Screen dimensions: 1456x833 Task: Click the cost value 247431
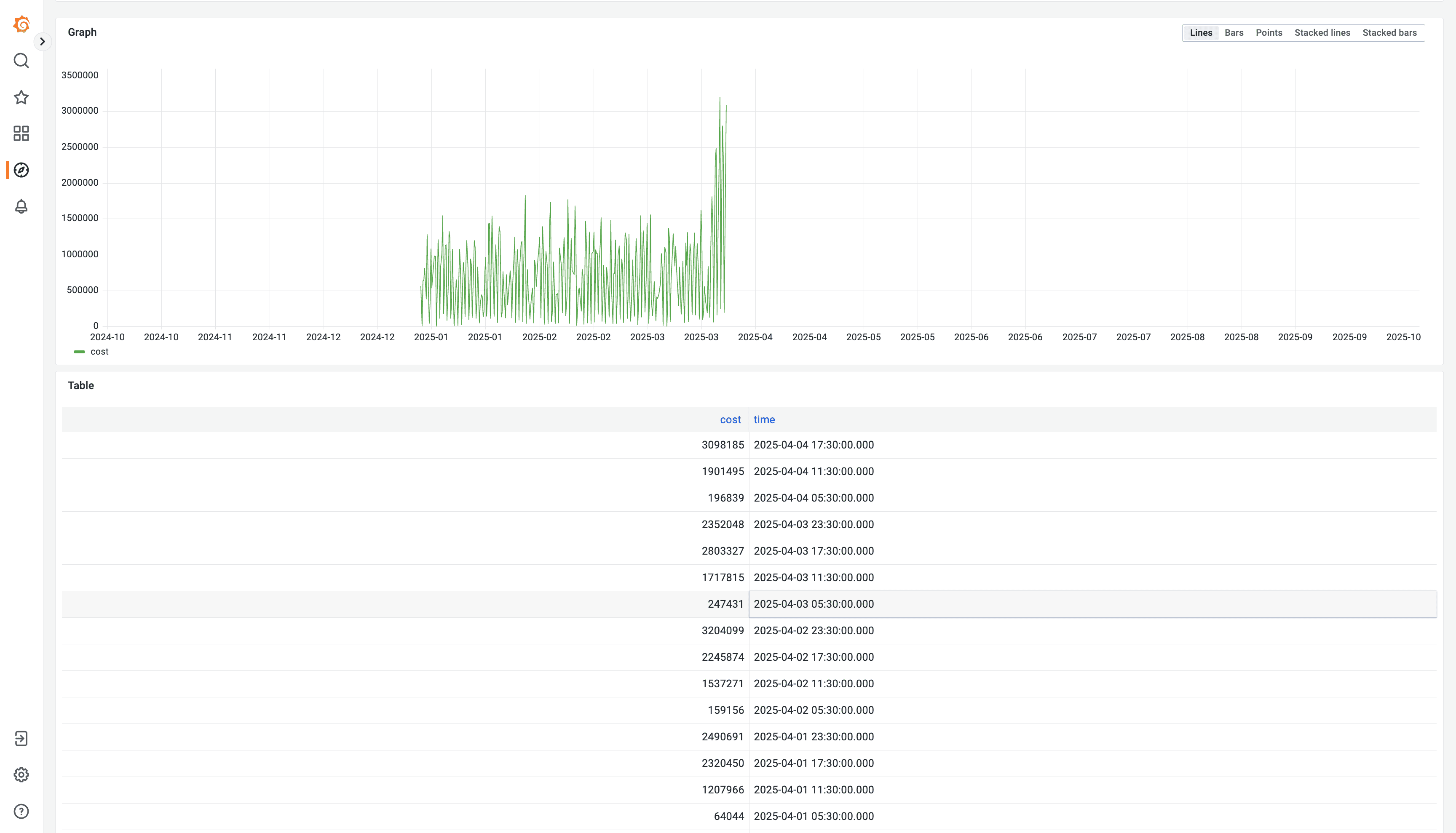pyautogui.click(x=725, y=604)
